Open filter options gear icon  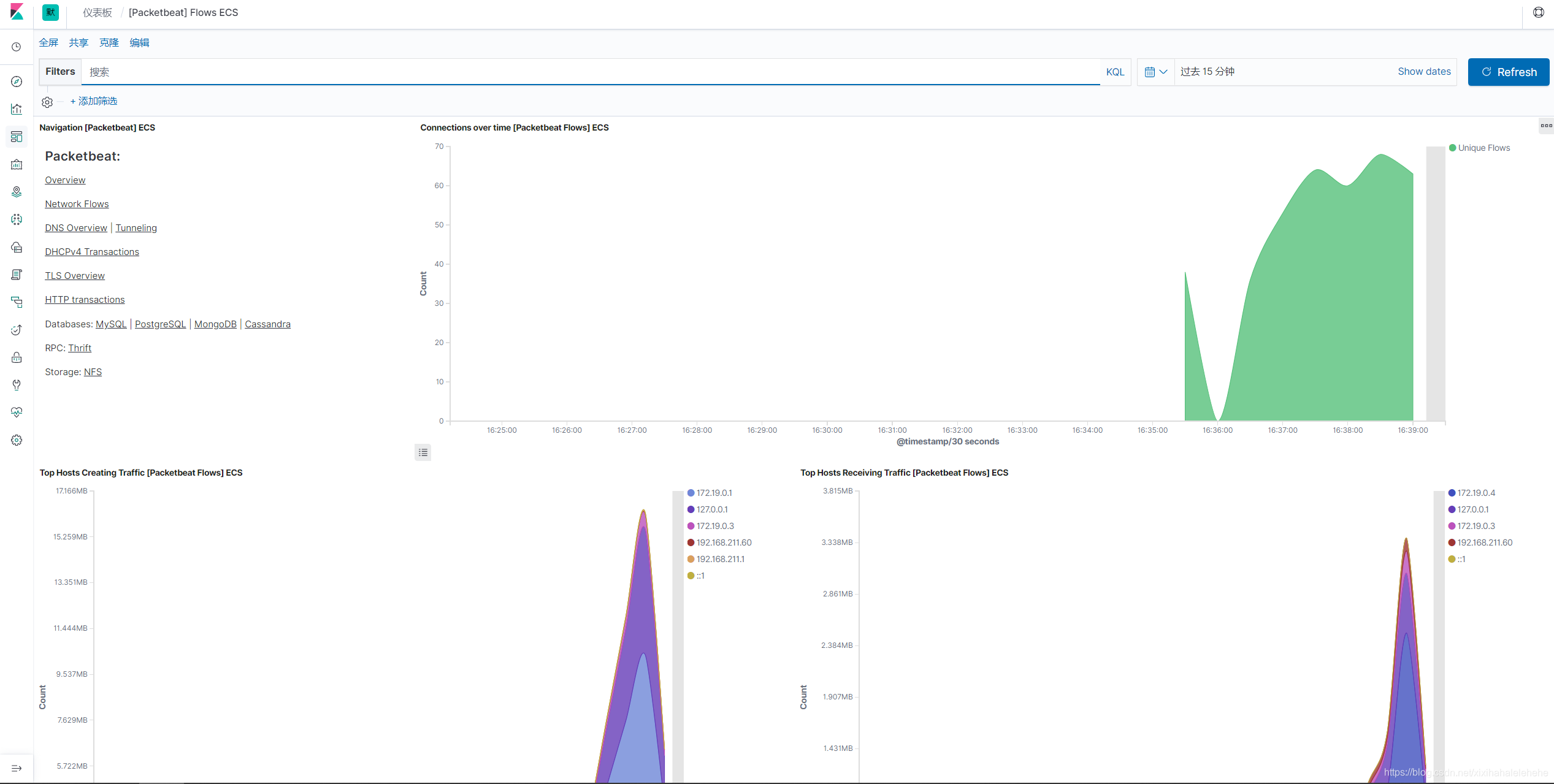click(47, 102)
